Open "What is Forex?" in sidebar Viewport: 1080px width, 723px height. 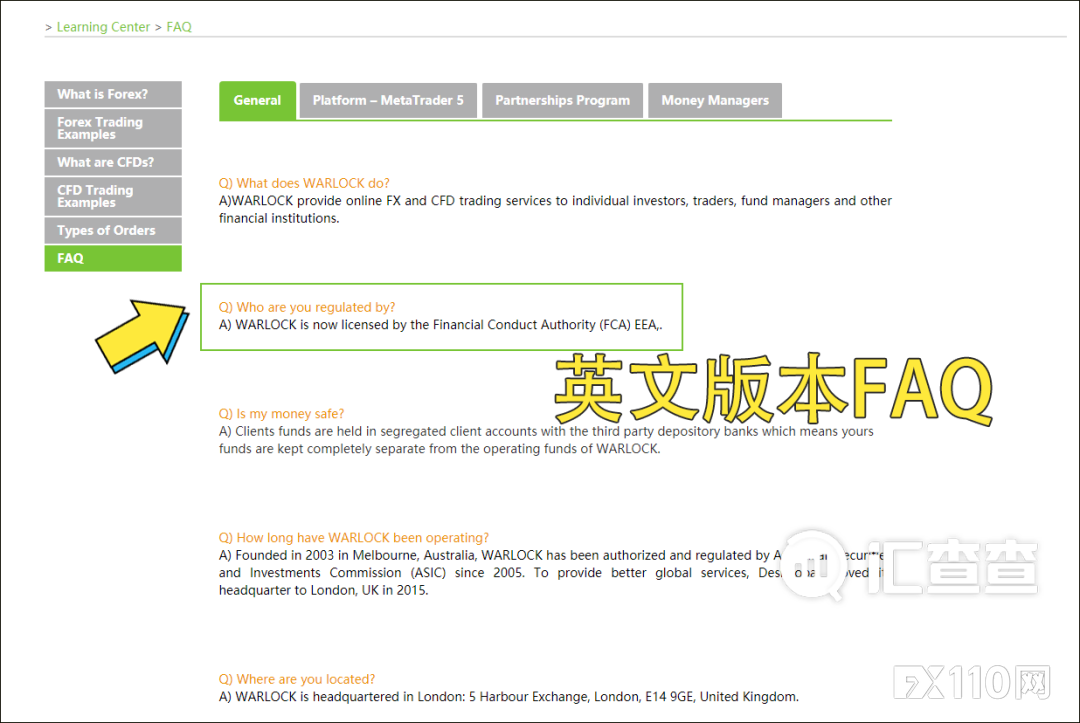(113, 94)
